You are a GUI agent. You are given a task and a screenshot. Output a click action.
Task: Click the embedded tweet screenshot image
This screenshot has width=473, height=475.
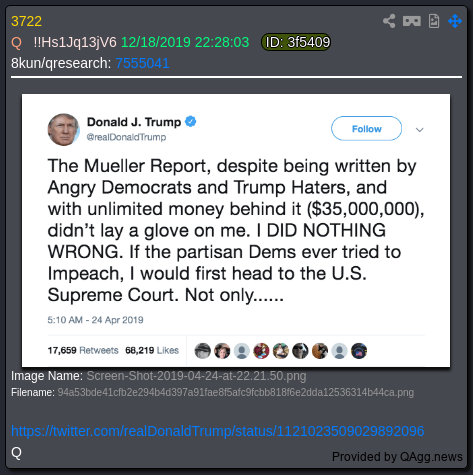[236, 230]
